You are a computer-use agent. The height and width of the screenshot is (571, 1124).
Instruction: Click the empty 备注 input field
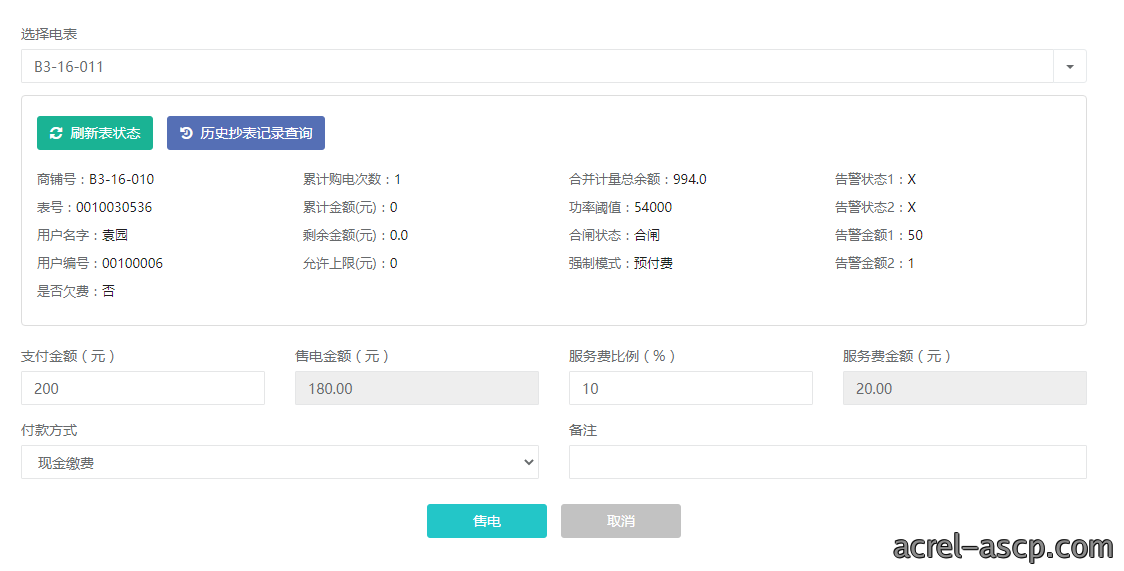[827, 462]
